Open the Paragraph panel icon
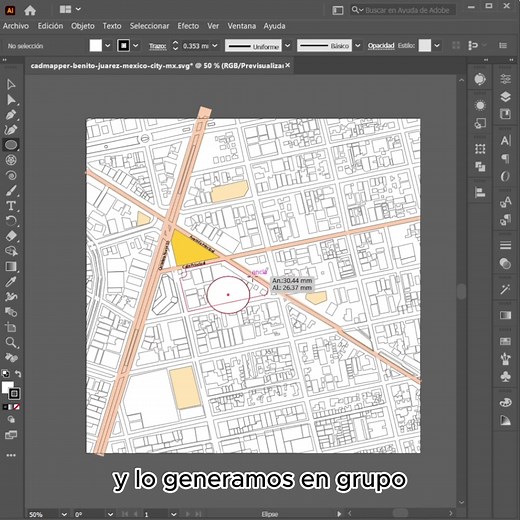This screenshot has width=520, height=520. pos(505,159)
